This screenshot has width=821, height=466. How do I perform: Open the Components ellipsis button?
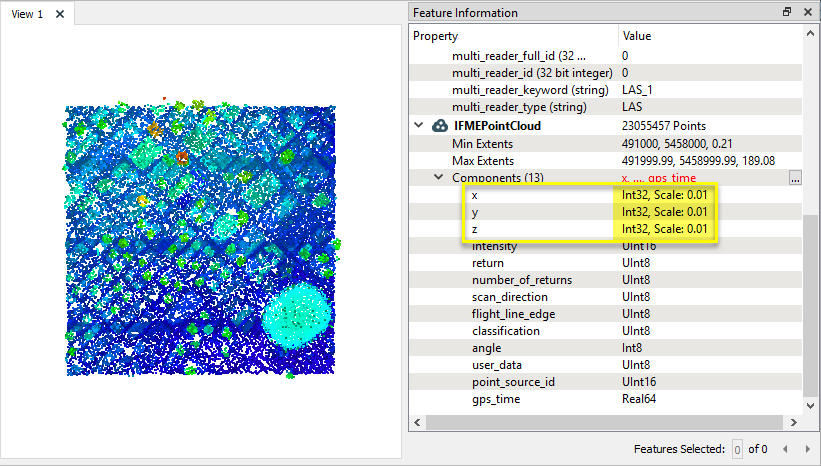[x=795, y=178]
